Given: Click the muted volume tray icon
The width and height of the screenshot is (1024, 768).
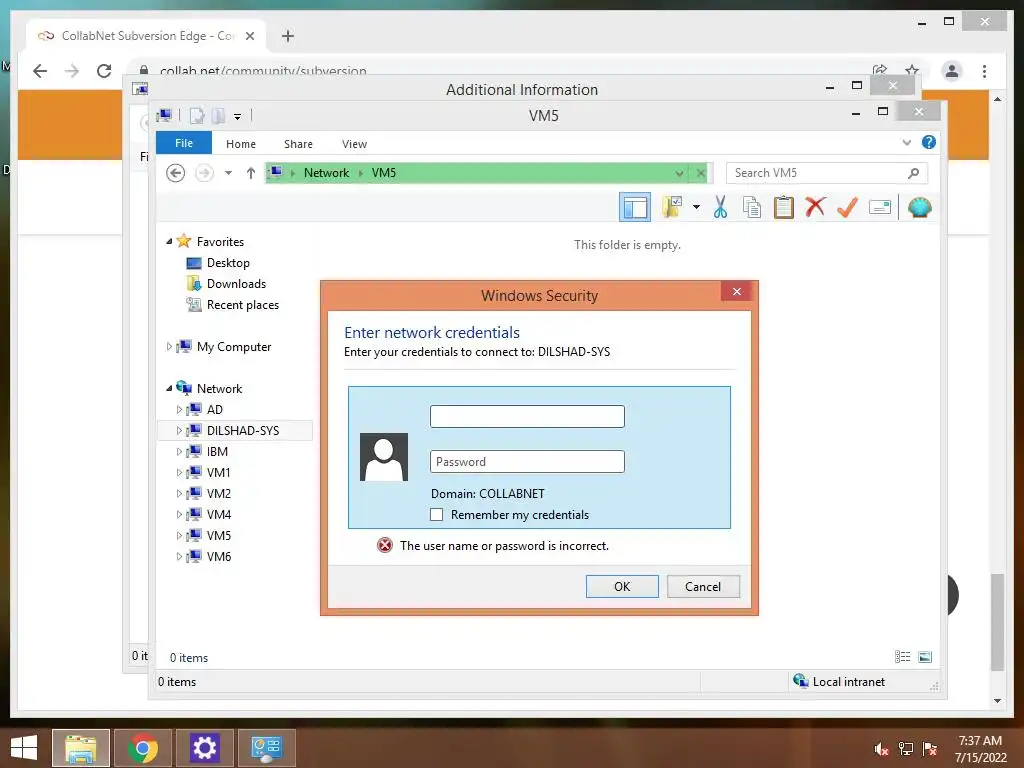Looking at the screenshot, I should (x=881, y=749).
